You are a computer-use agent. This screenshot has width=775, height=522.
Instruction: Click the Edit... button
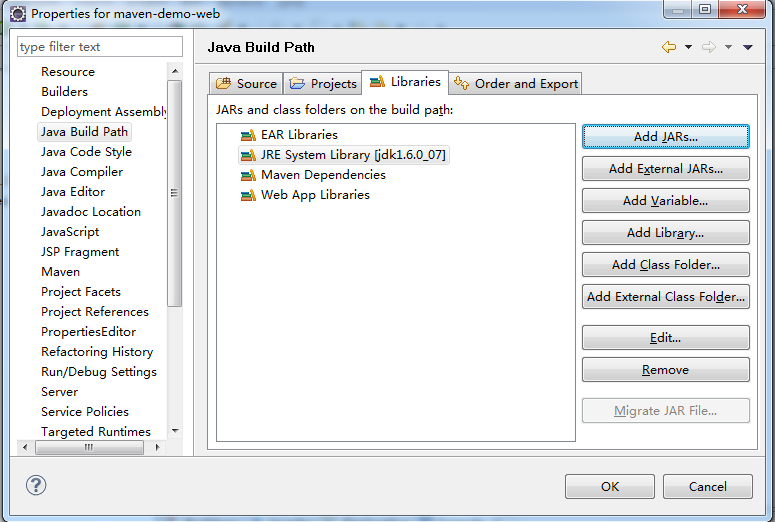click(666, 338)
